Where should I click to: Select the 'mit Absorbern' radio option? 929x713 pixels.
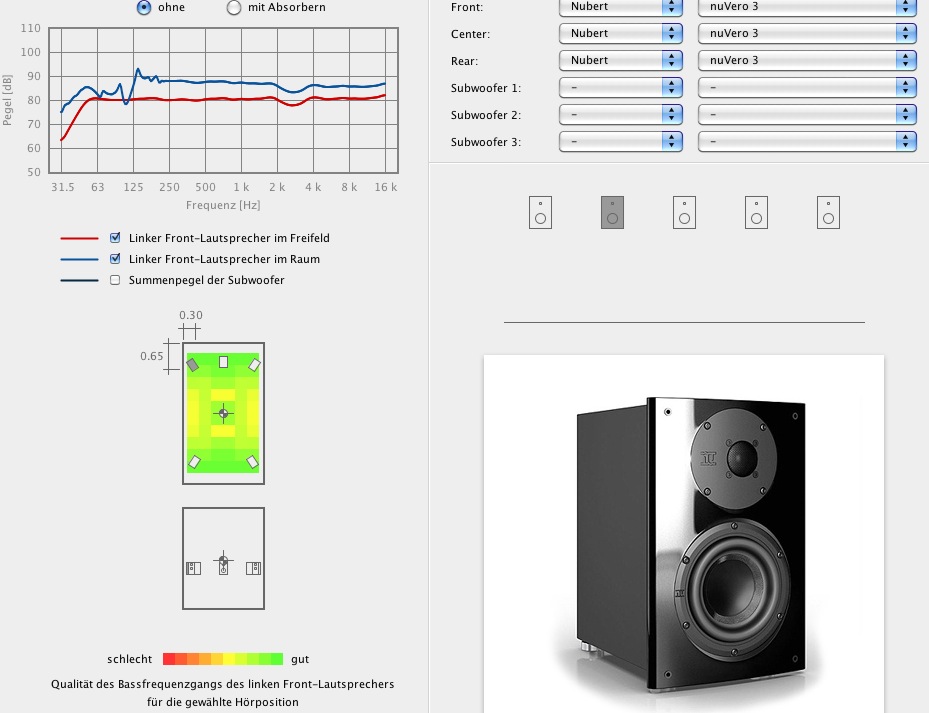234,8
